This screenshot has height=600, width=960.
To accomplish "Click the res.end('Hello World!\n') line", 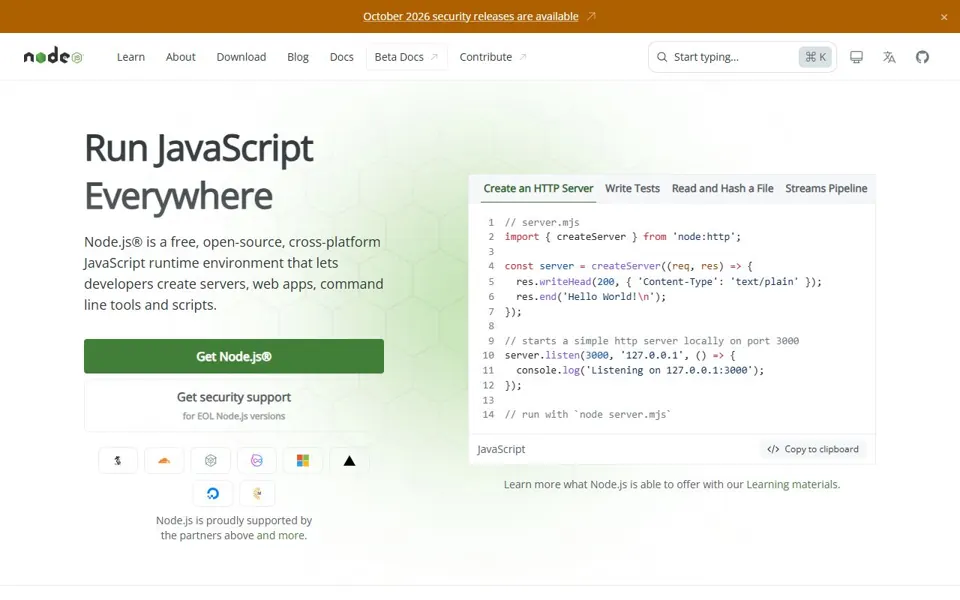I will click(591, 296).
